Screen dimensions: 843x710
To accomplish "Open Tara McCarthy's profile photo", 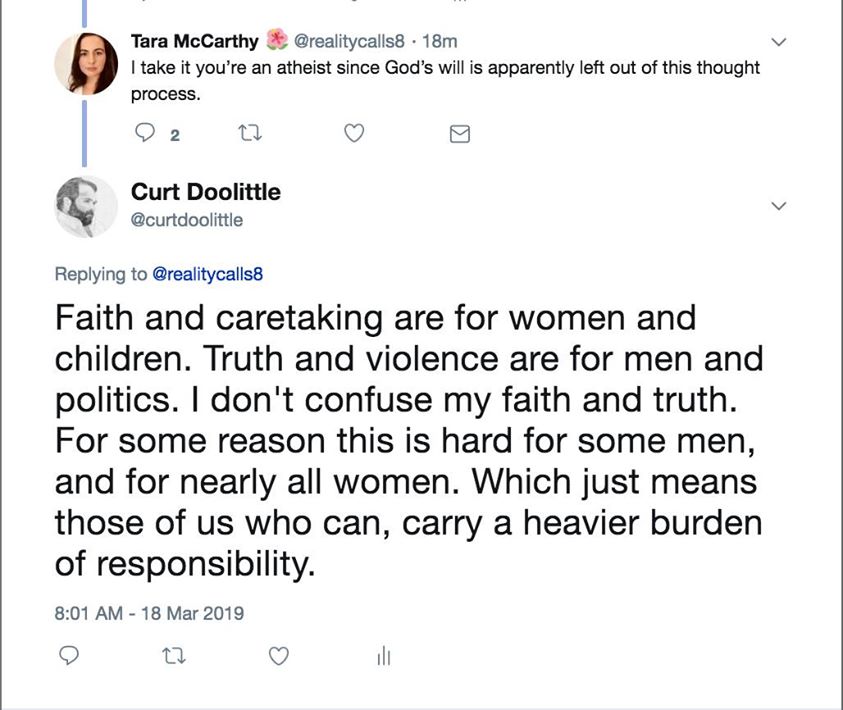I will pos(87,62).
